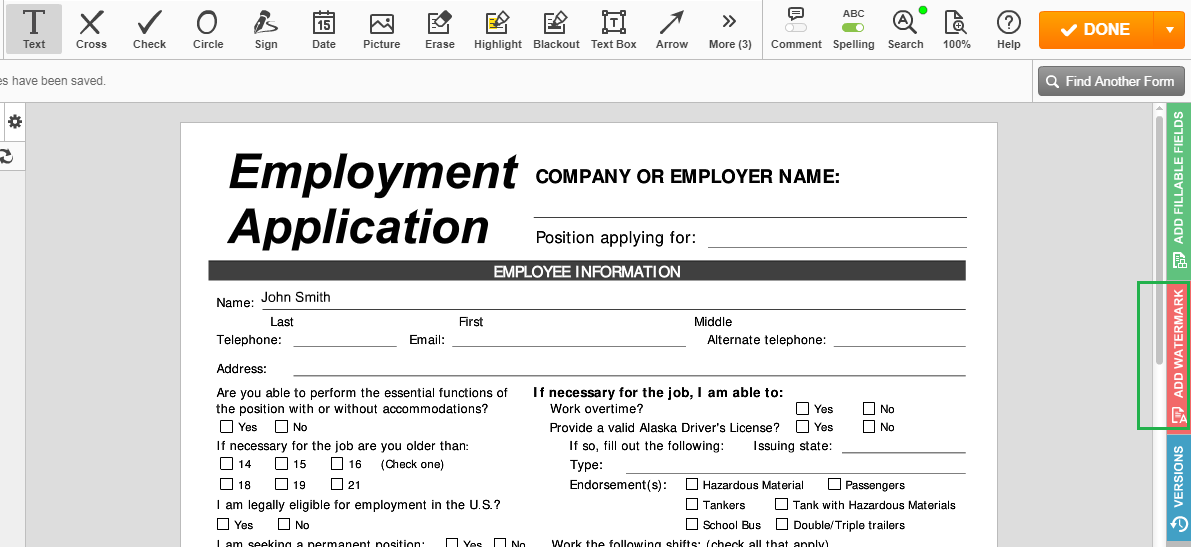Image resolution: width=1191 pixels, height=547 pixels.
Task: Open the Add Watermark tab
Action: [1179, 355]
